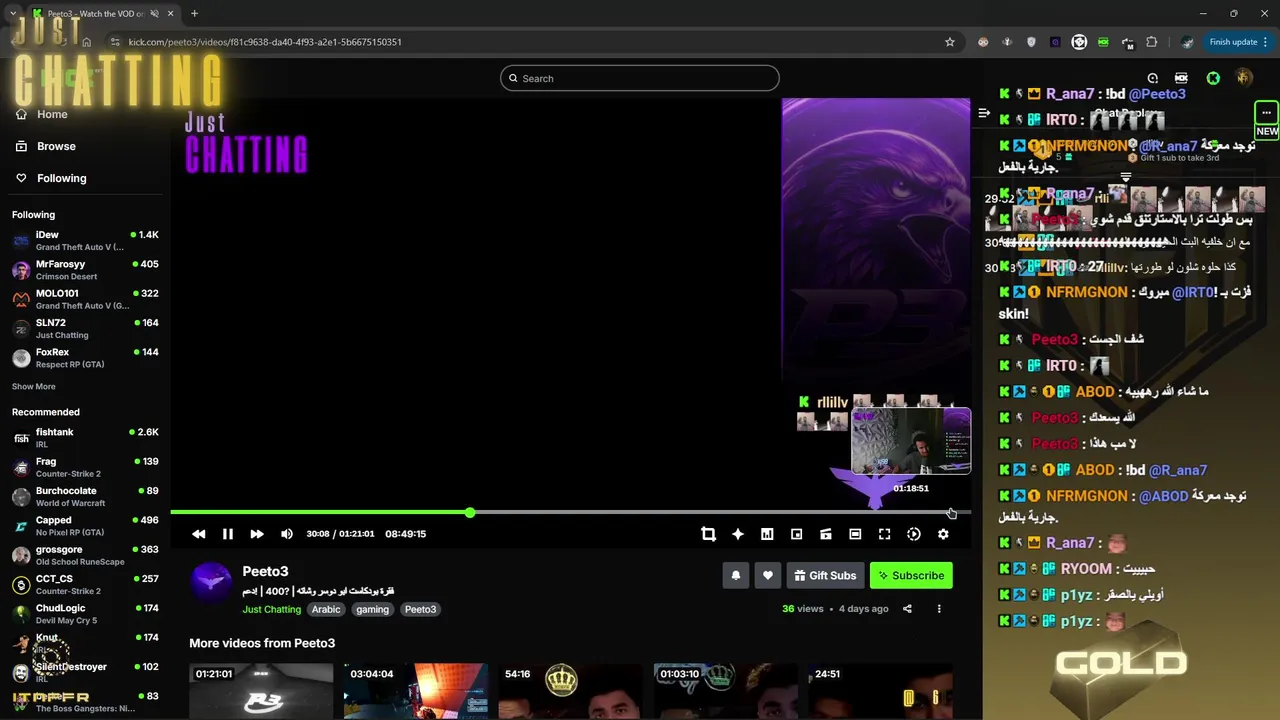Screen dimensions: 1280x720
Task: Open player settings gear
Action: pos(943,534)
